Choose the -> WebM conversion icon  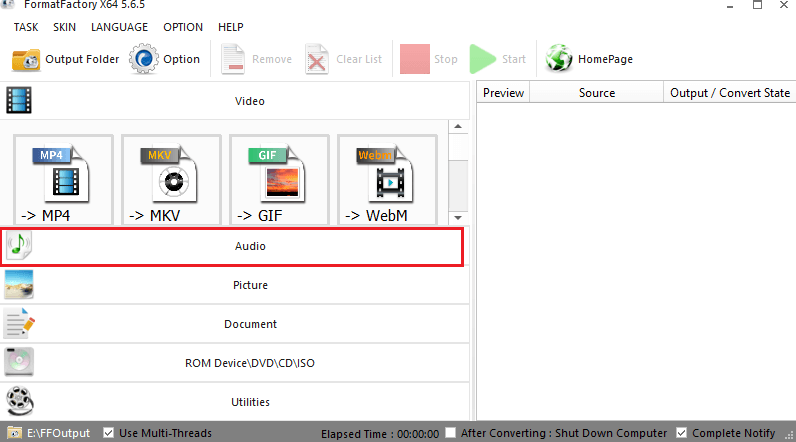coord(387,180)
